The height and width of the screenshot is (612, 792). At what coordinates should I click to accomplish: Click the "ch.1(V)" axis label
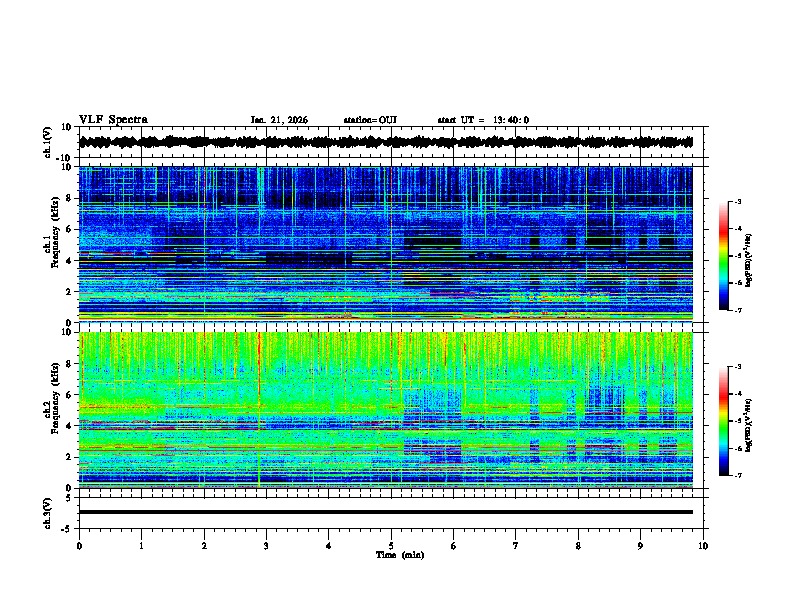pos(48,142)
